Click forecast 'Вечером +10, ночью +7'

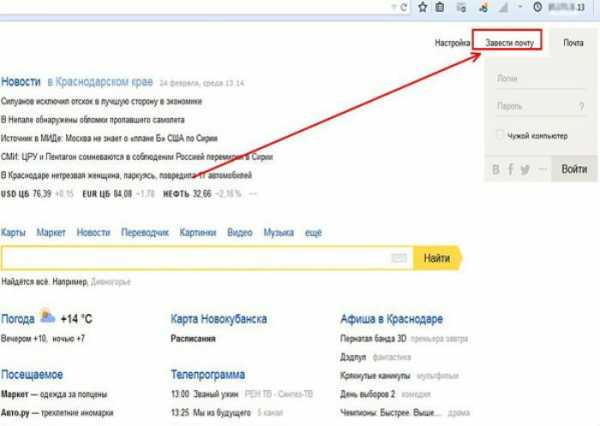[43, 339]
